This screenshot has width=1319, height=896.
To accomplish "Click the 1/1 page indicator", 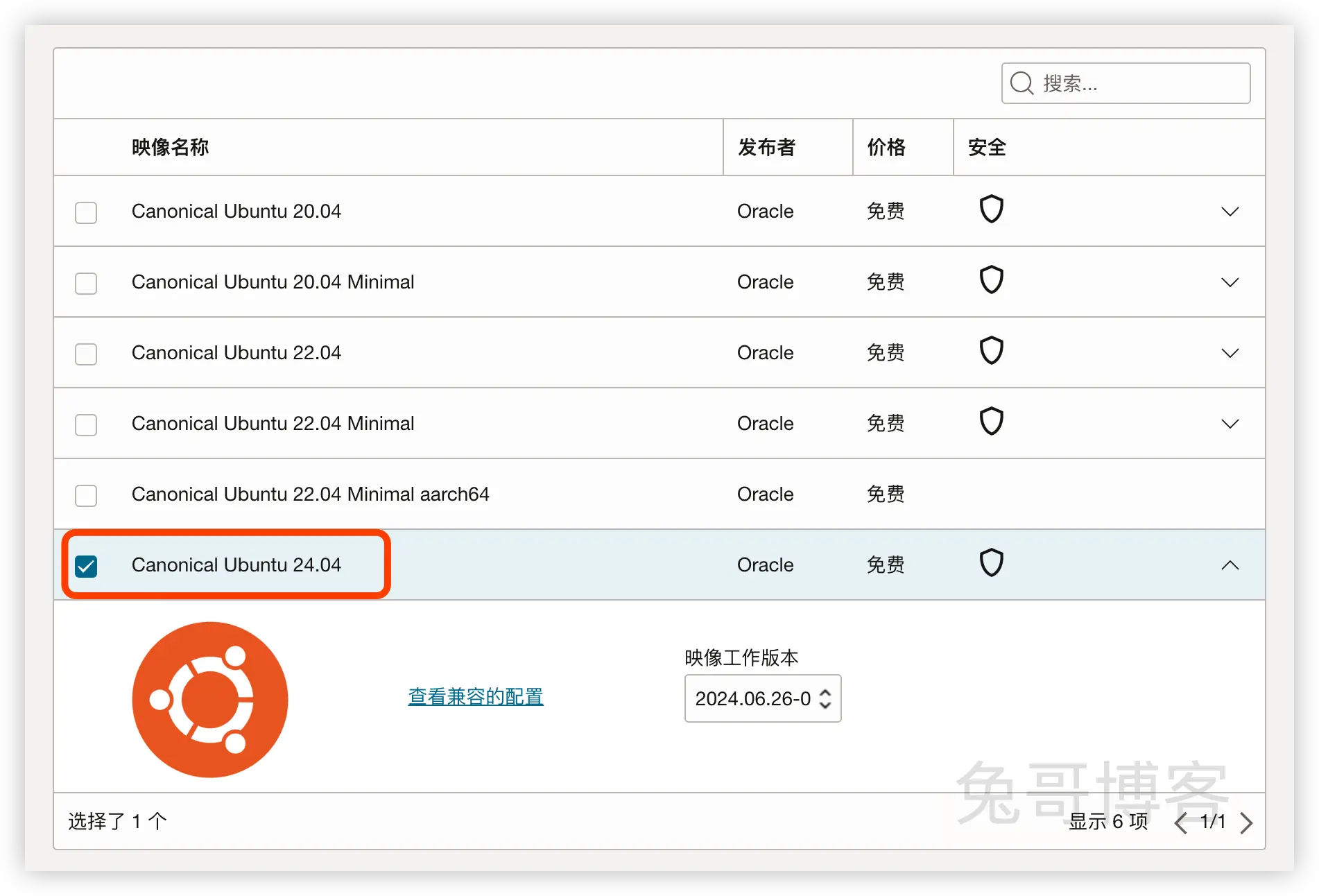I will 1213,822.
